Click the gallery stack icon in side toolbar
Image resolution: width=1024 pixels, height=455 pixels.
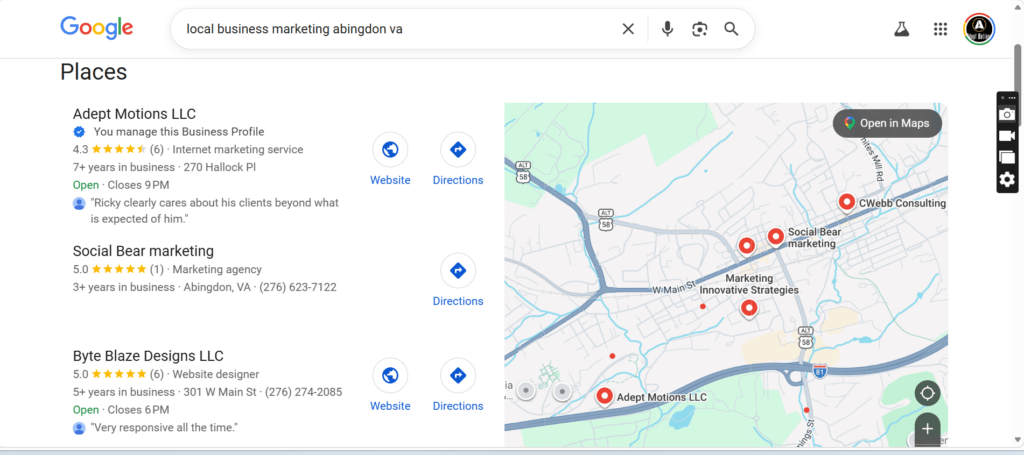1007,157
